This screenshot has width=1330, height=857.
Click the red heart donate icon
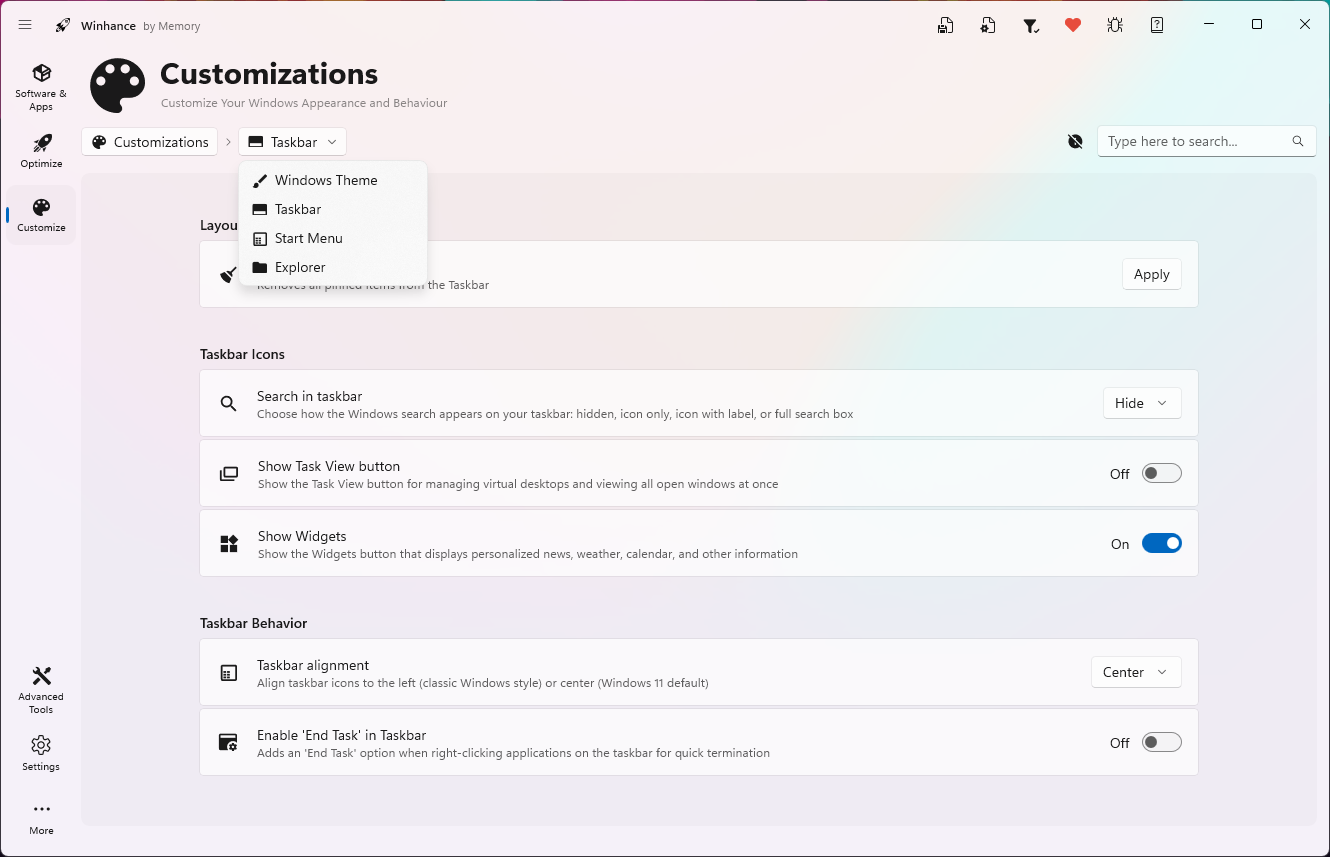click(1073, 25)
